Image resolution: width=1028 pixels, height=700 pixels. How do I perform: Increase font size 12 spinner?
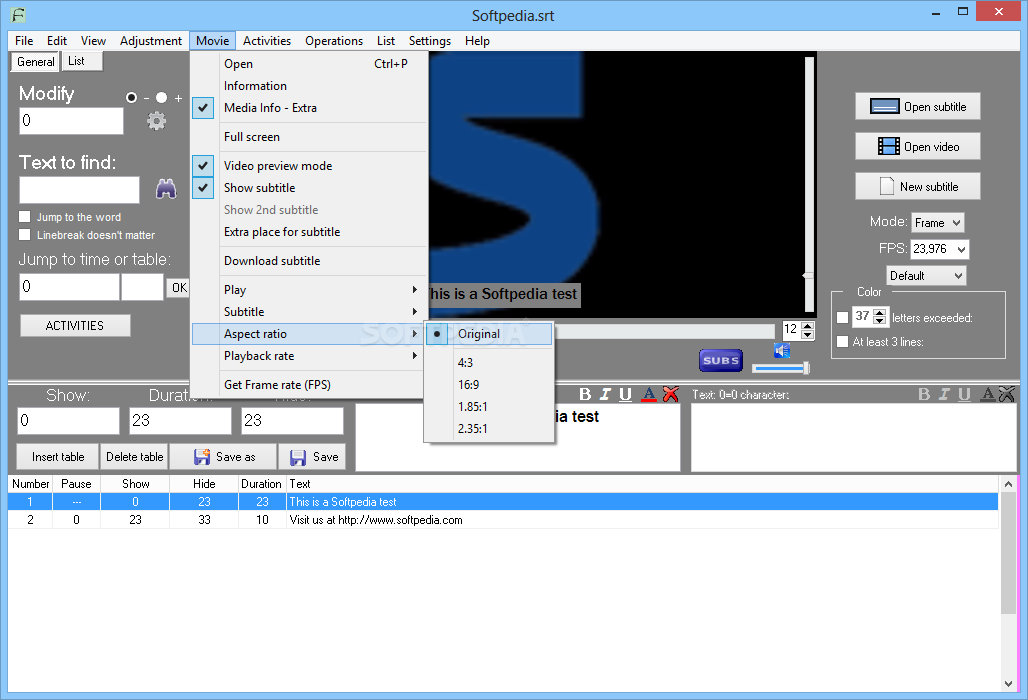pyautogui.click(x=808, y=325)
